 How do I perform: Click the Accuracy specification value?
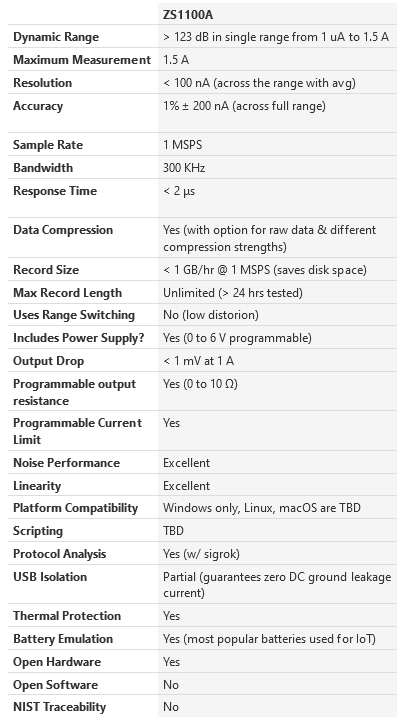coord(244,106)
